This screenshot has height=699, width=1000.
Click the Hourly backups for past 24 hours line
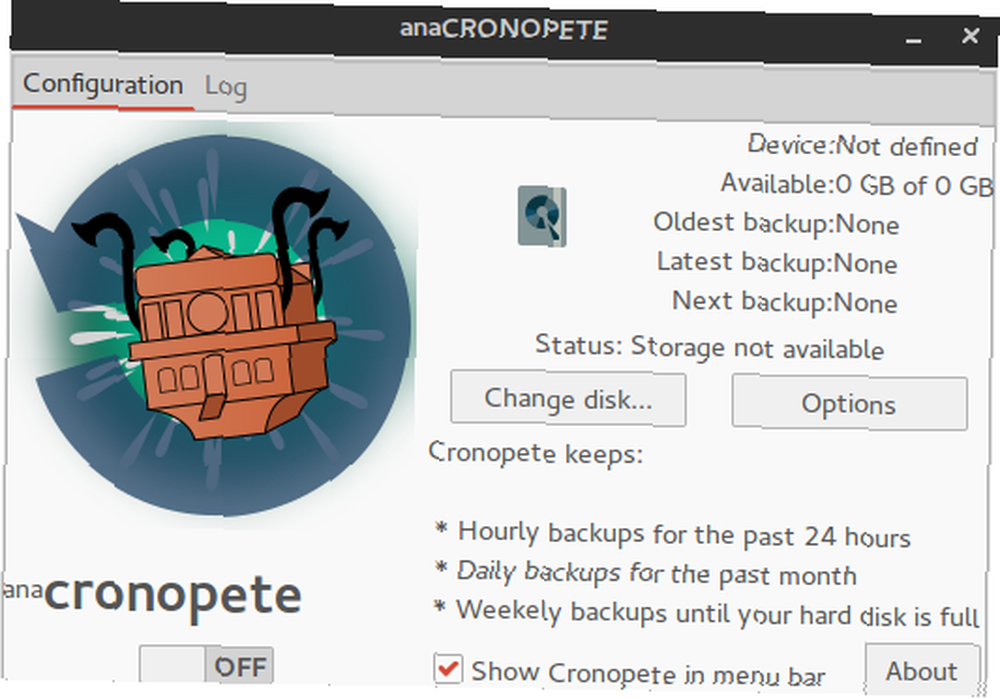pyautogui.click(x=672, y=534)
